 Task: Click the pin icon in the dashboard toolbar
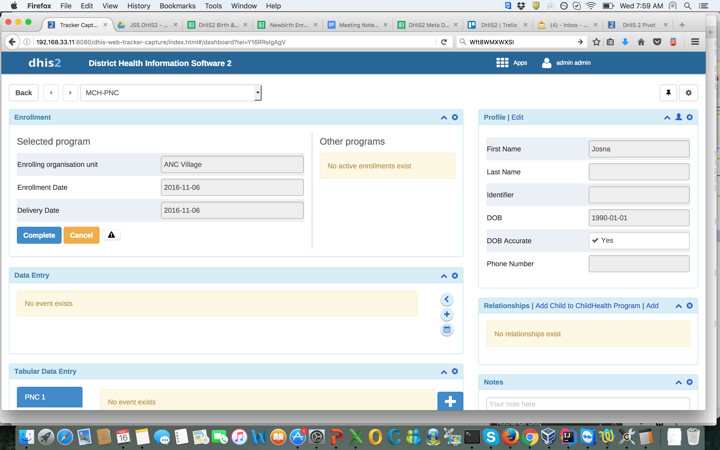click(668, 93)
